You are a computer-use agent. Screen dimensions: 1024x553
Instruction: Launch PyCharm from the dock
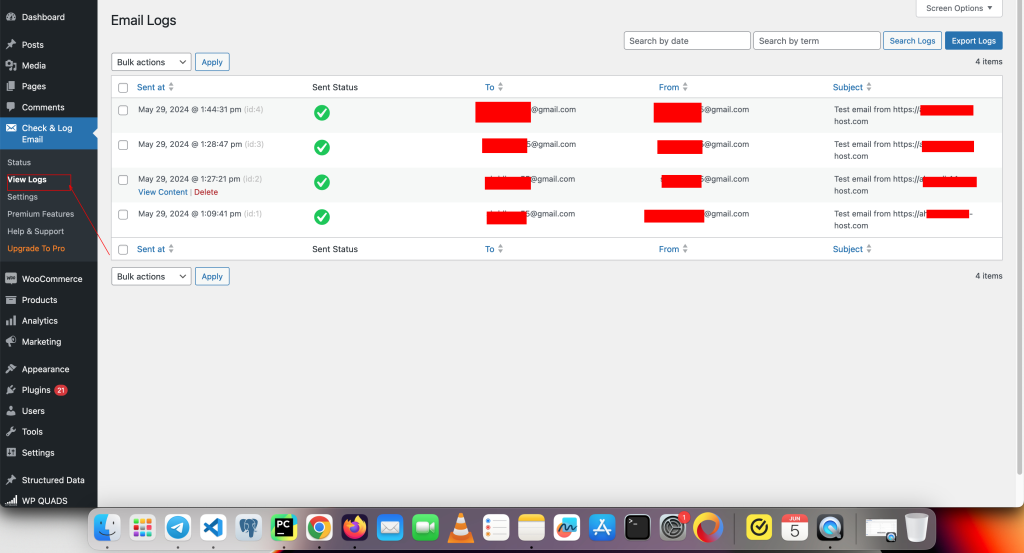click(x=283, y=528)
